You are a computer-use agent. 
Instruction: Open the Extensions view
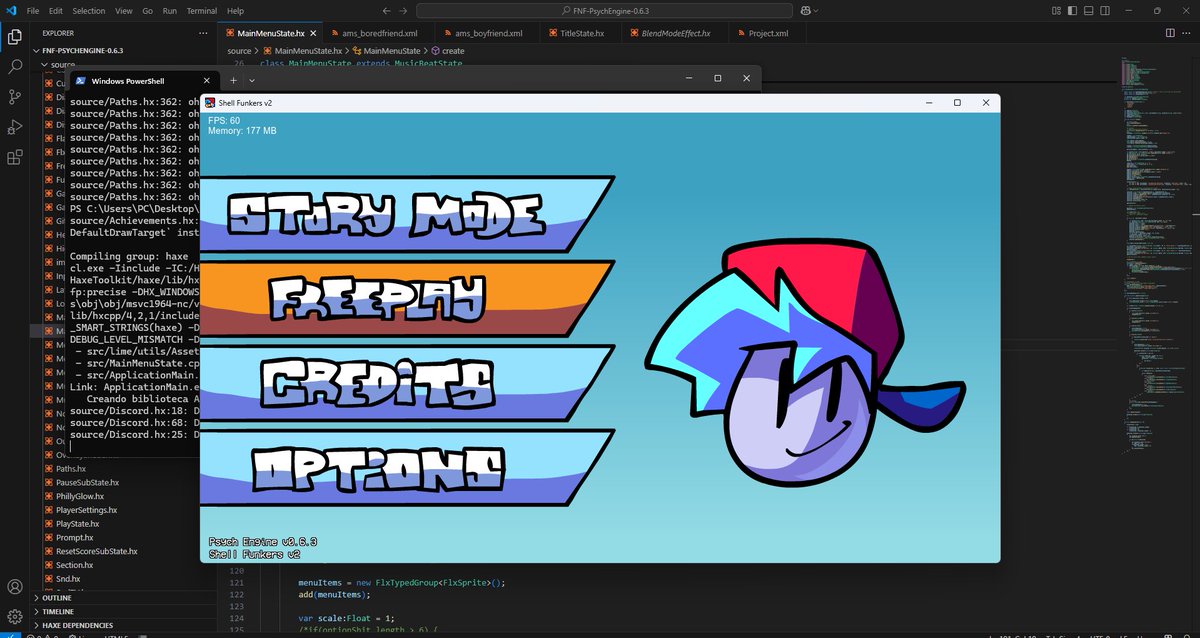[x=15, y=157]
